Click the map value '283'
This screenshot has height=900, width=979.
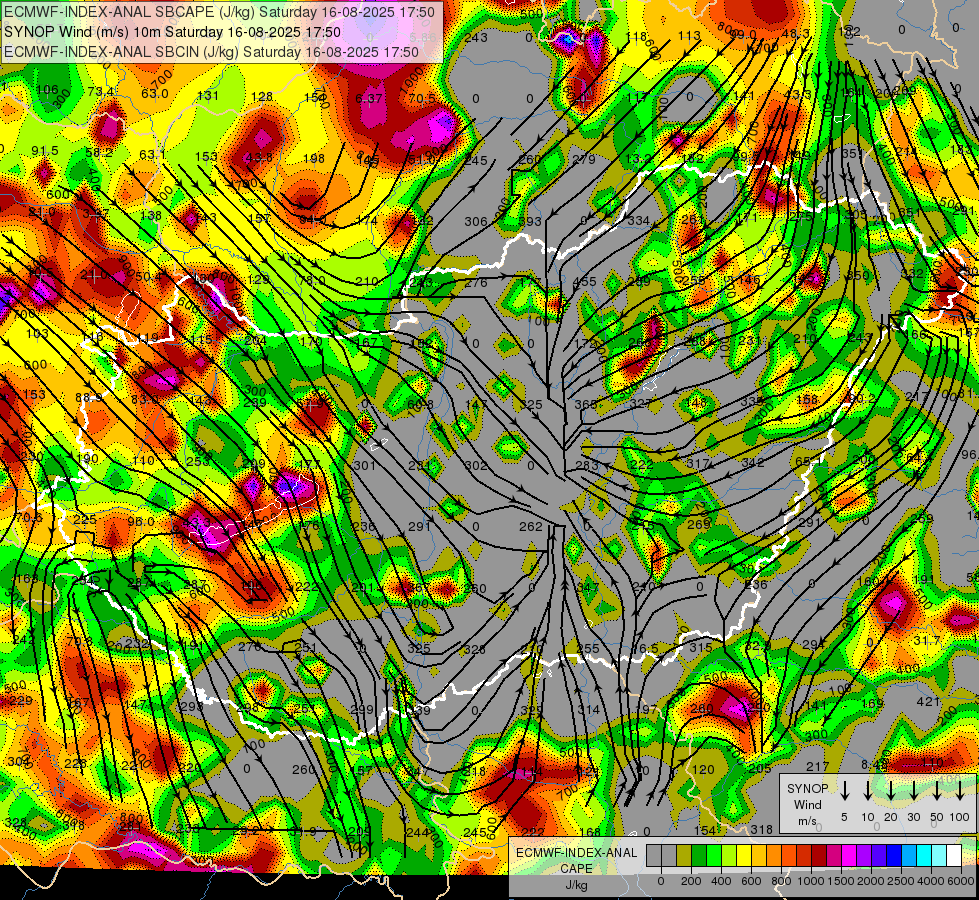587,465
